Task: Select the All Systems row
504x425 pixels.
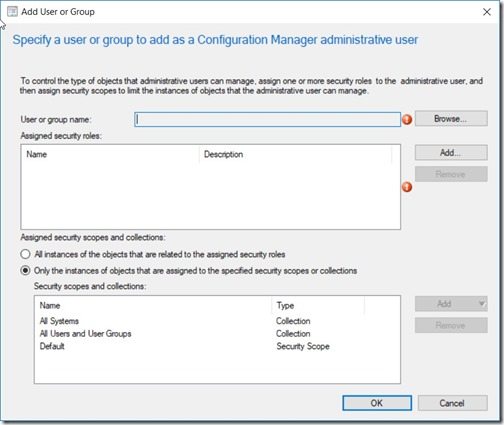Action: pos(217,321)
